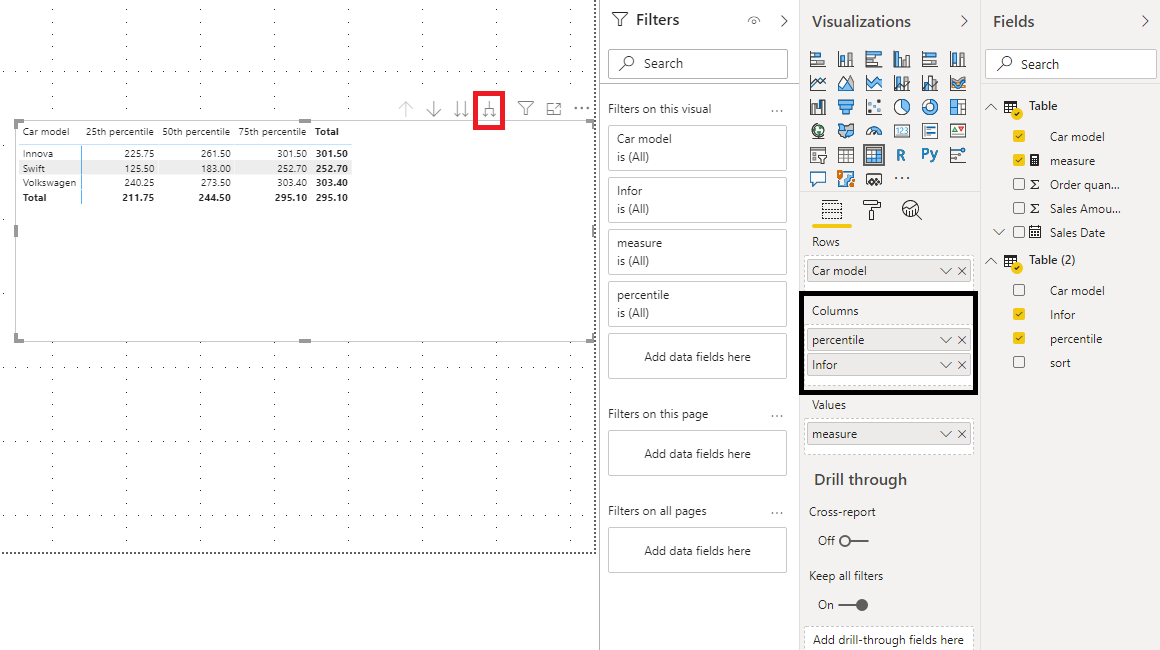1160x650 pixels.
Task: Uncheck the measure field
Action: [1019, 160]
